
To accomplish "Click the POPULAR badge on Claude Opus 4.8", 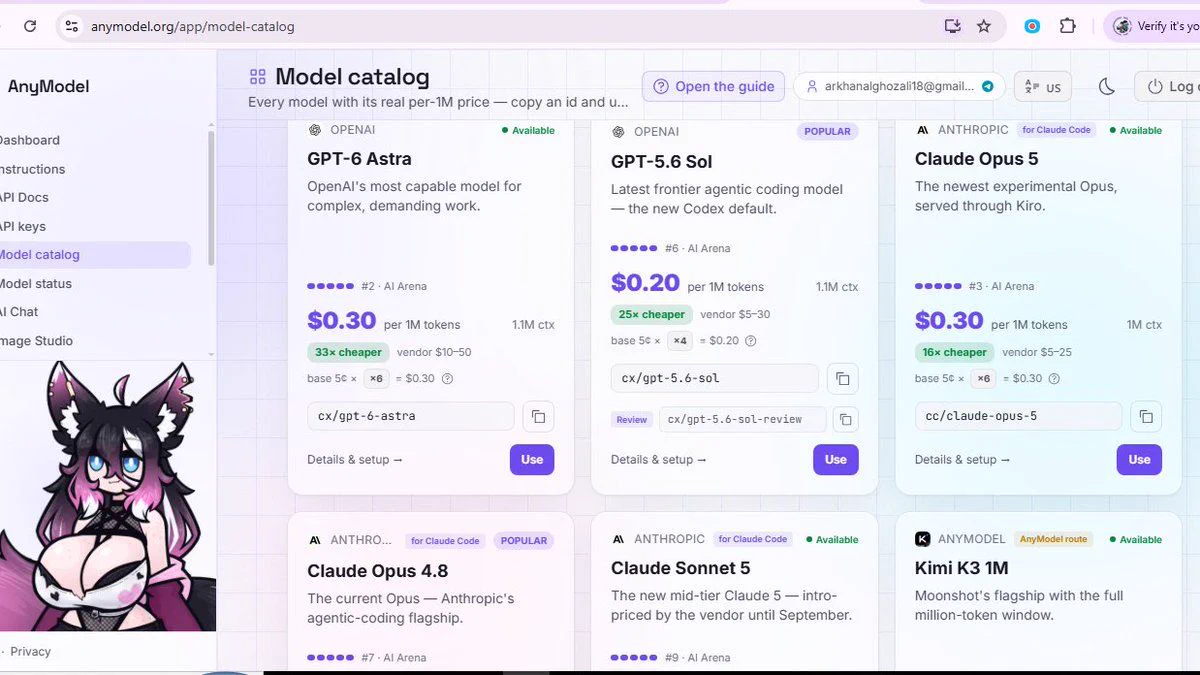I will [x=524, y=541].
